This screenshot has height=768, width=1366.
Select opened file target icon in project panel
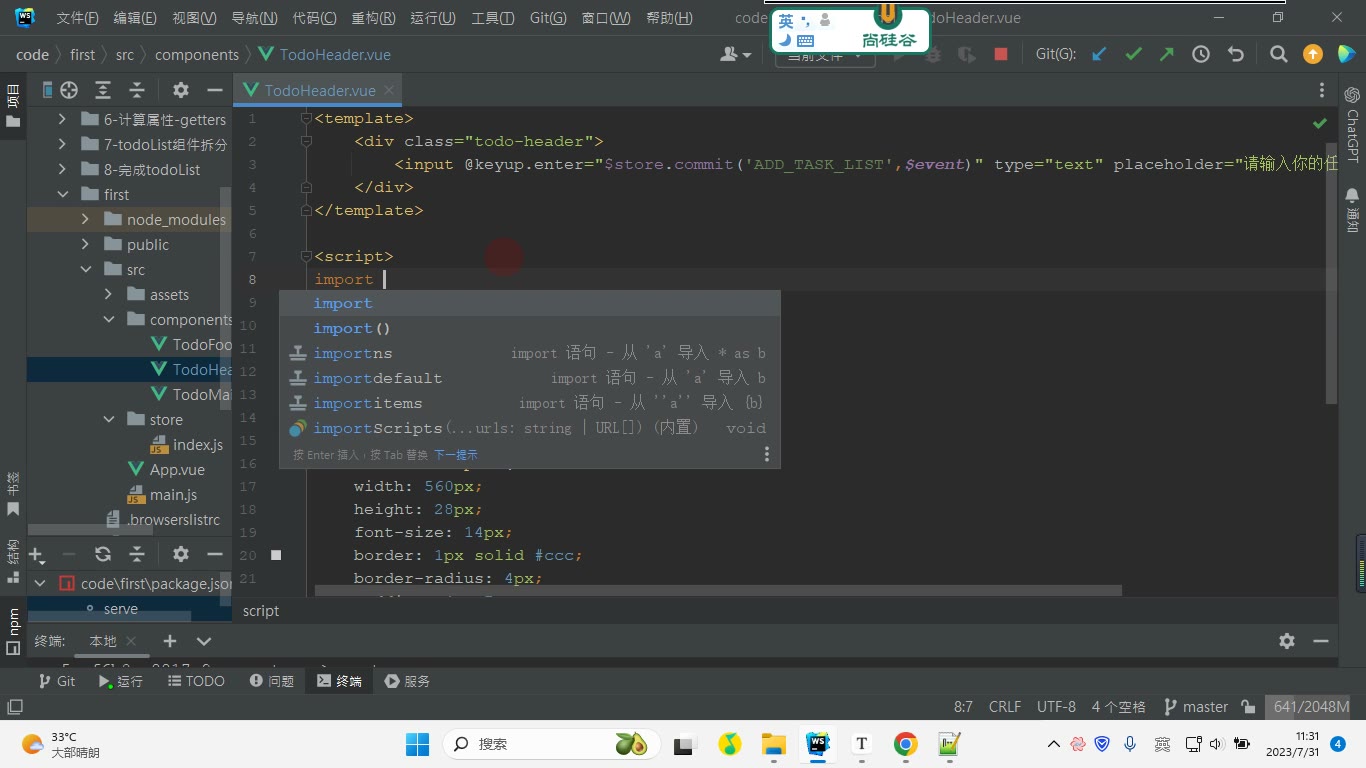coord(69,90)
